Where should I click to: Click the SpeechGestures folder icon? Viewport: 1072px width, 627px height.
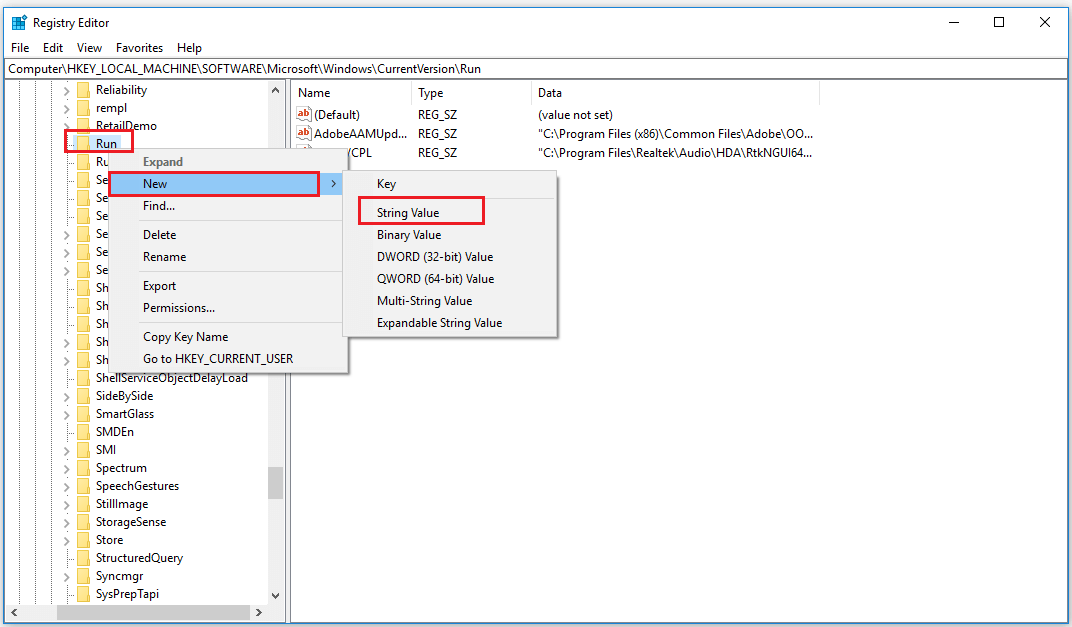[x=83, y=485]
